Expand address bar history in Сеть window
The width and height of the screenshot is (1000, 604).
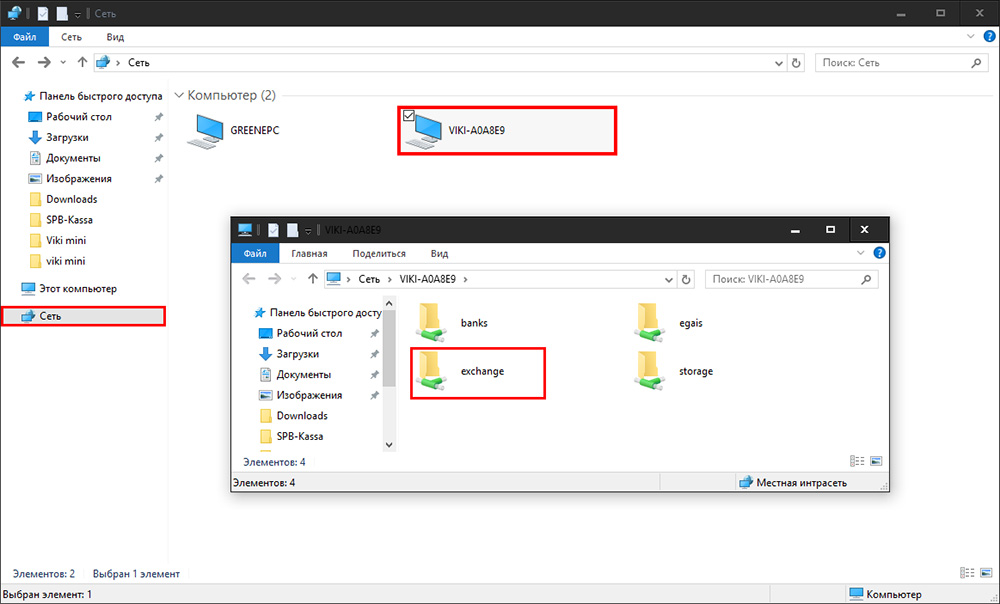pos(779,63)
